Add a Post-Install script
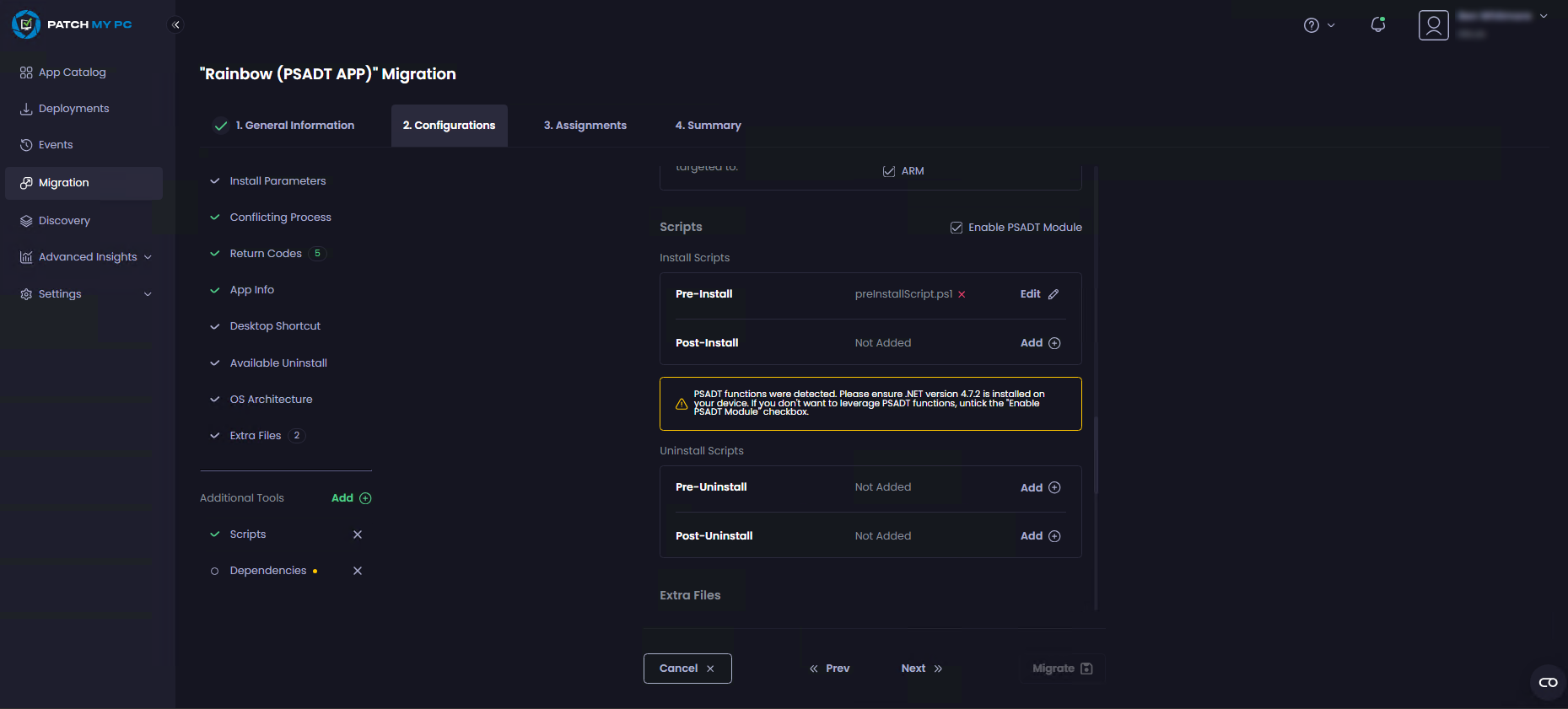Image resolution: width=1568 pixels, height=709 pixels. point(1040,343)
